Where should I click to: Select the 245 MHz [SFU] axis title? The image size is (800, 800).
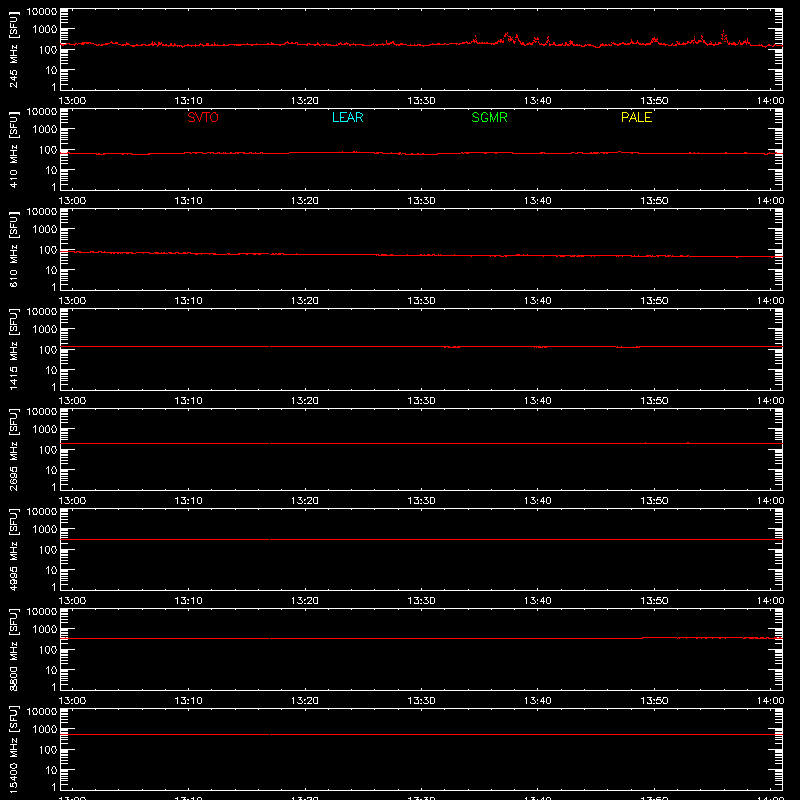(13, 49)
